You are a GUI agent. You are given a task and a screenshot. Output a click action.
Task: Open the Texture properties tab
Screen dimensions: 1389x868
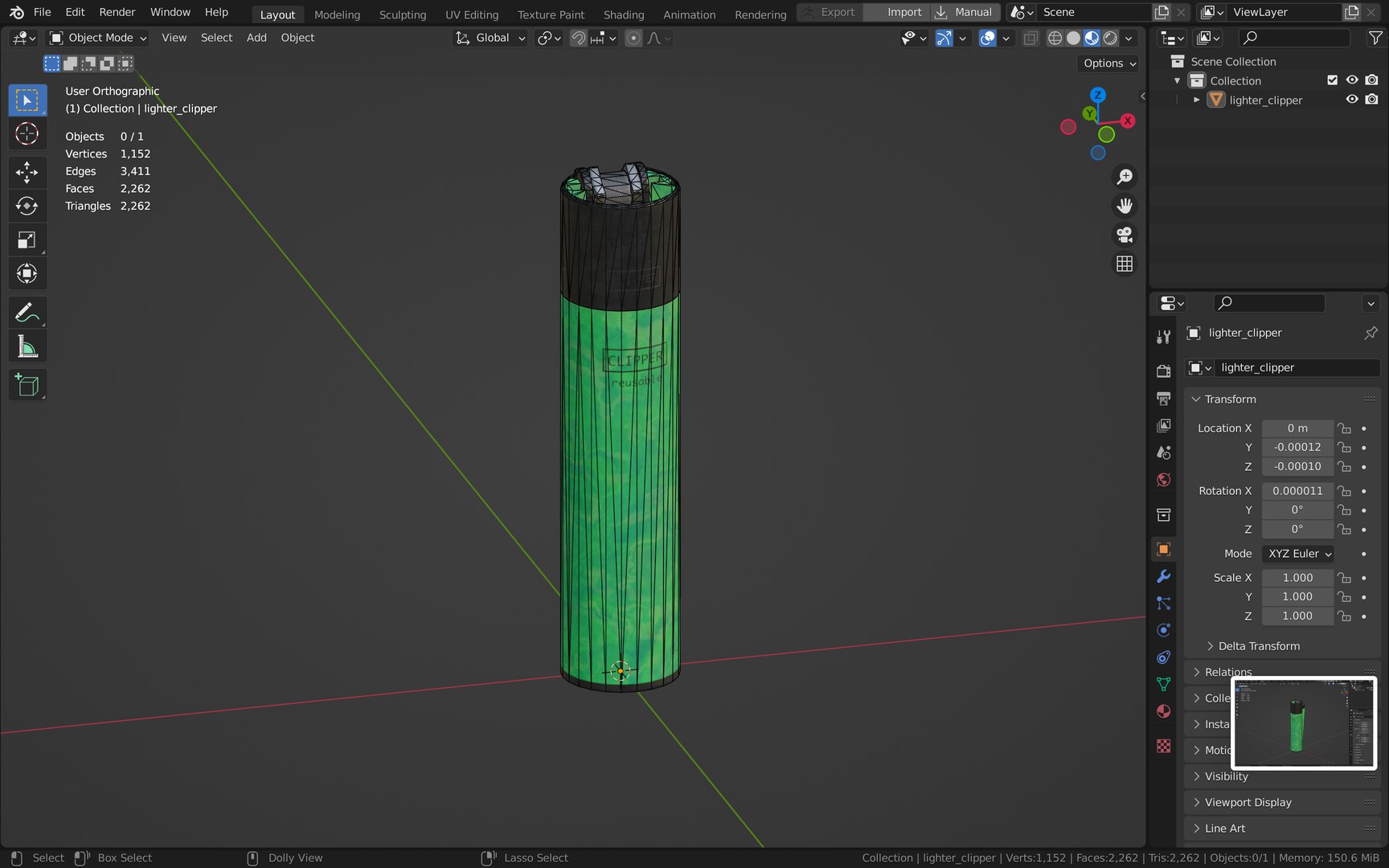[x=1163, y=746]
